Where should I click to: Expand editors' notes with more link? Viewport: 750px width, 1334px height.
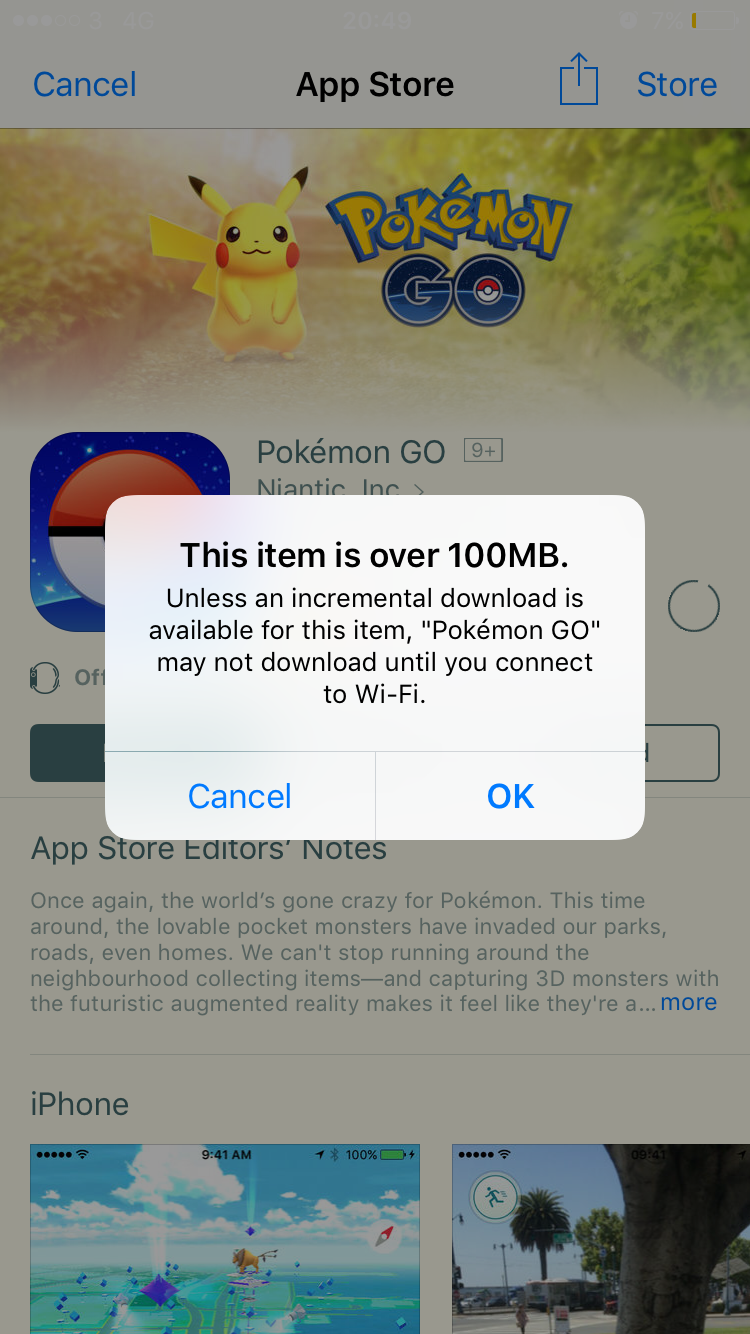tap(689, 1003)
